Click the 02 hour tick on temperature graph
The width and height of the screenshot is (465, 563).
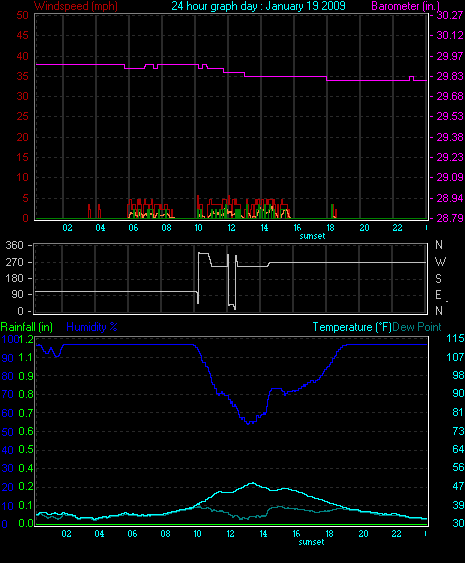(x=66, y=534)
